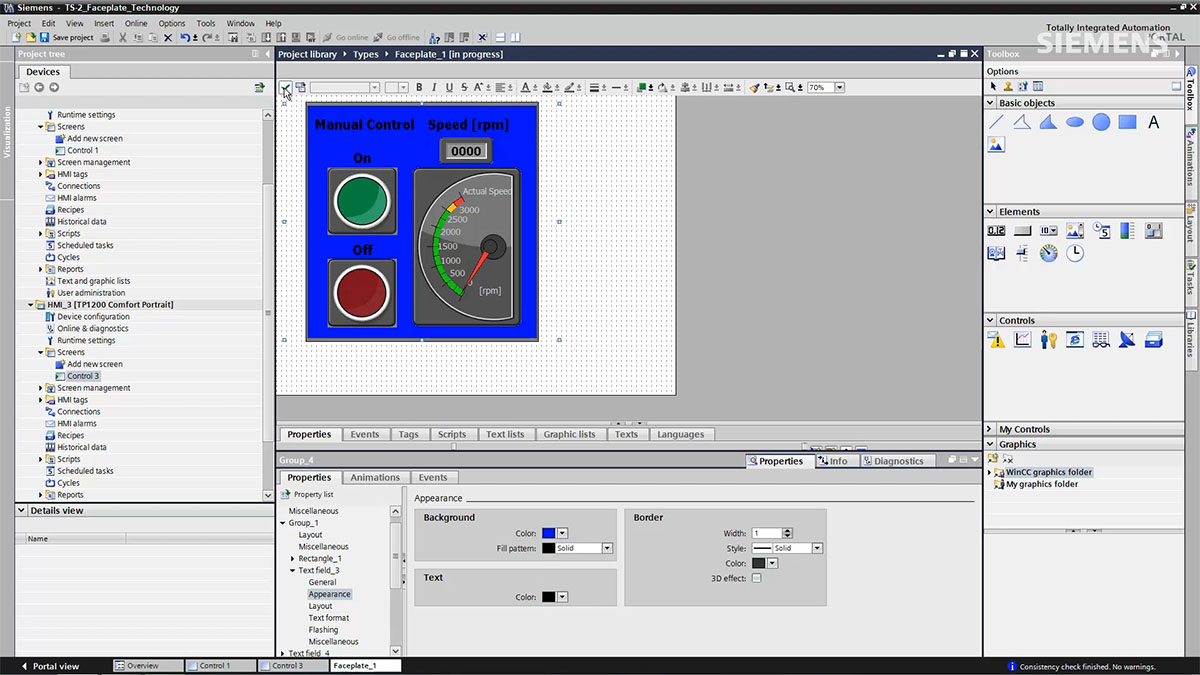Select the I/O field element icon
Viewport: 1200px width, 675px height.
click(996, 231)
